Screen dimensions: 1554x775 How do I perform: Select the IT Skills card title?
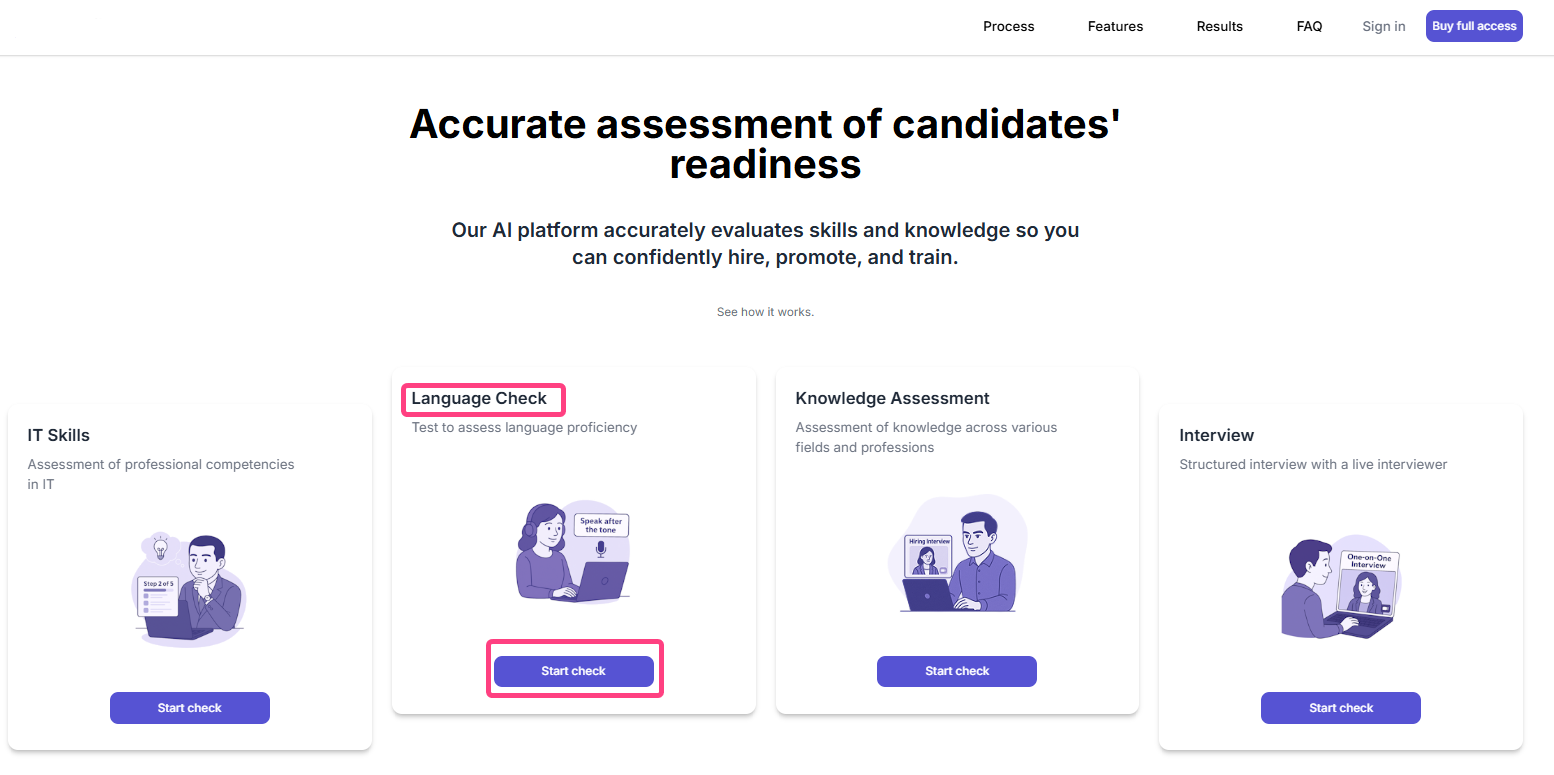[x=59, y=435]
